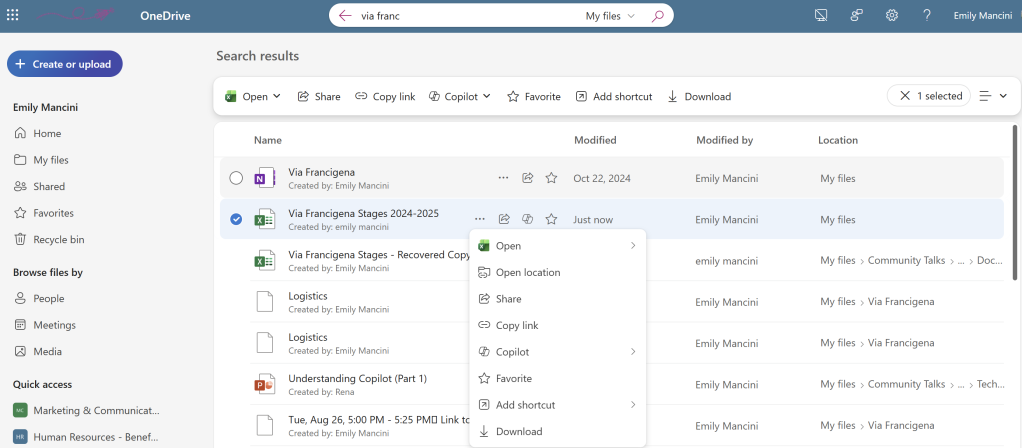Viewport: 1022px width, 448px height.
Task: Open the settings gear icon
Action: pyautogui.click(x=892, y=15)
